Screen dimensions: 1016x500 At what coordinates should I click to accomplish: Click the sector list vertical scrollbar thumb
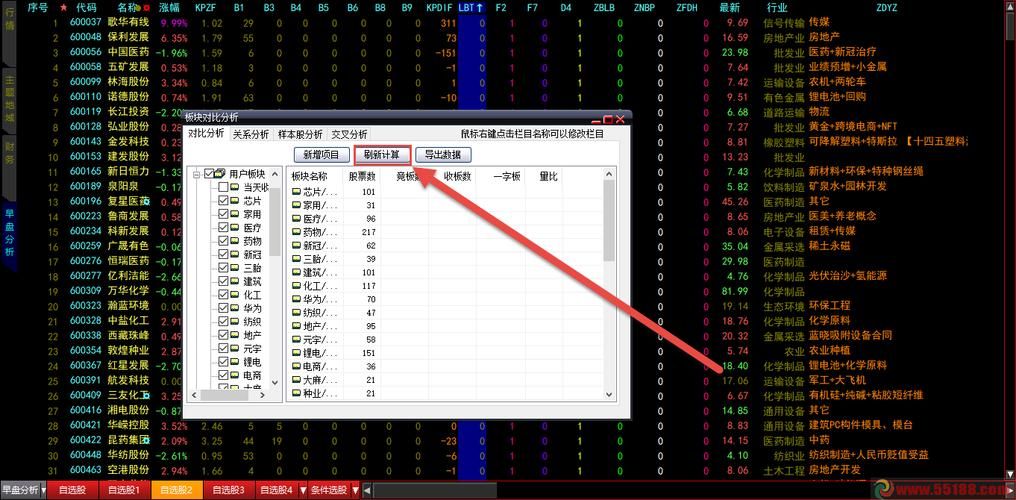pyautogui.click(x=609, y=220)
